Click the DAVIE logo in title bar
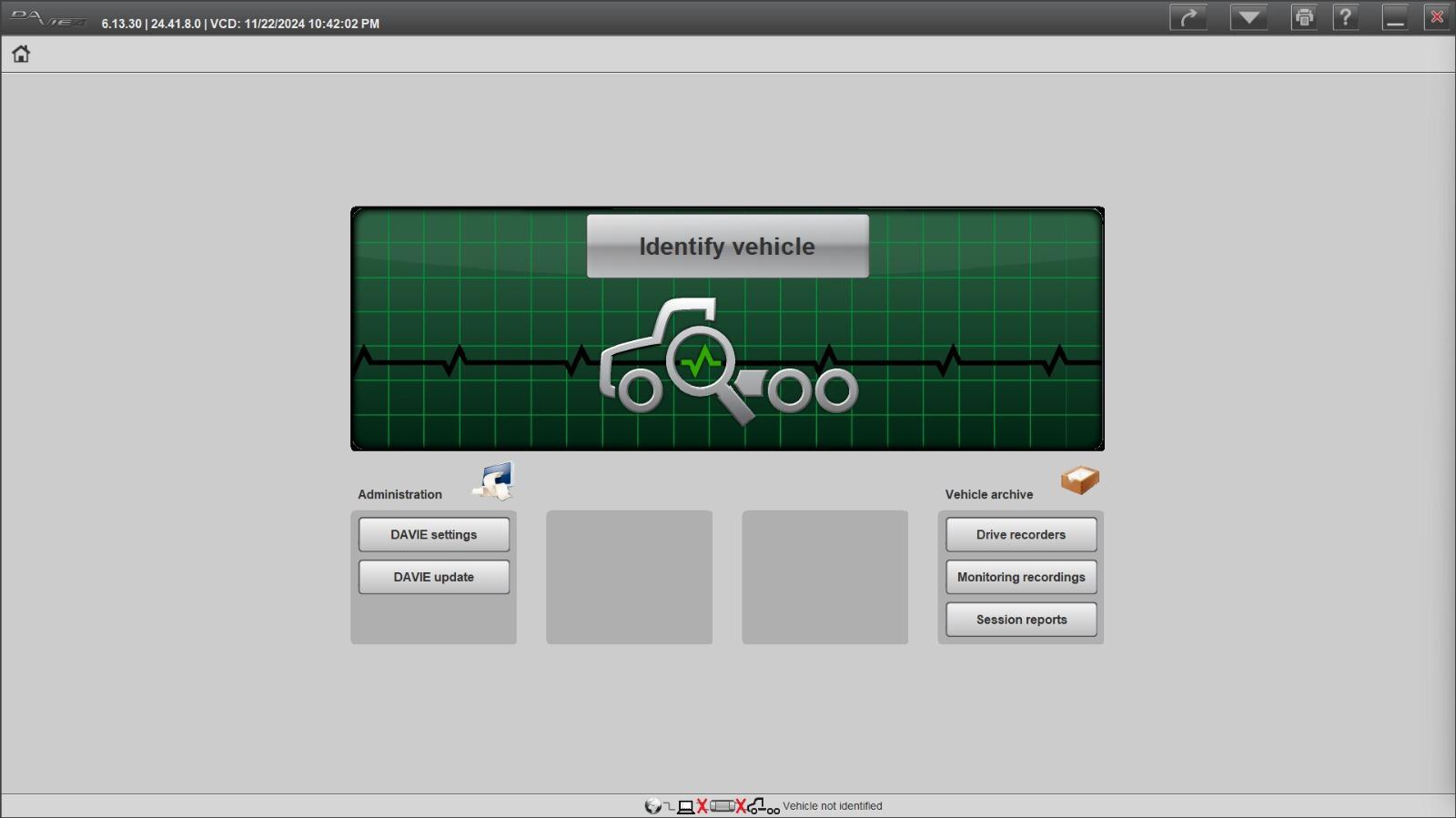The height and width of the screenshot is (818, 1456). click(x=48, y=18)
